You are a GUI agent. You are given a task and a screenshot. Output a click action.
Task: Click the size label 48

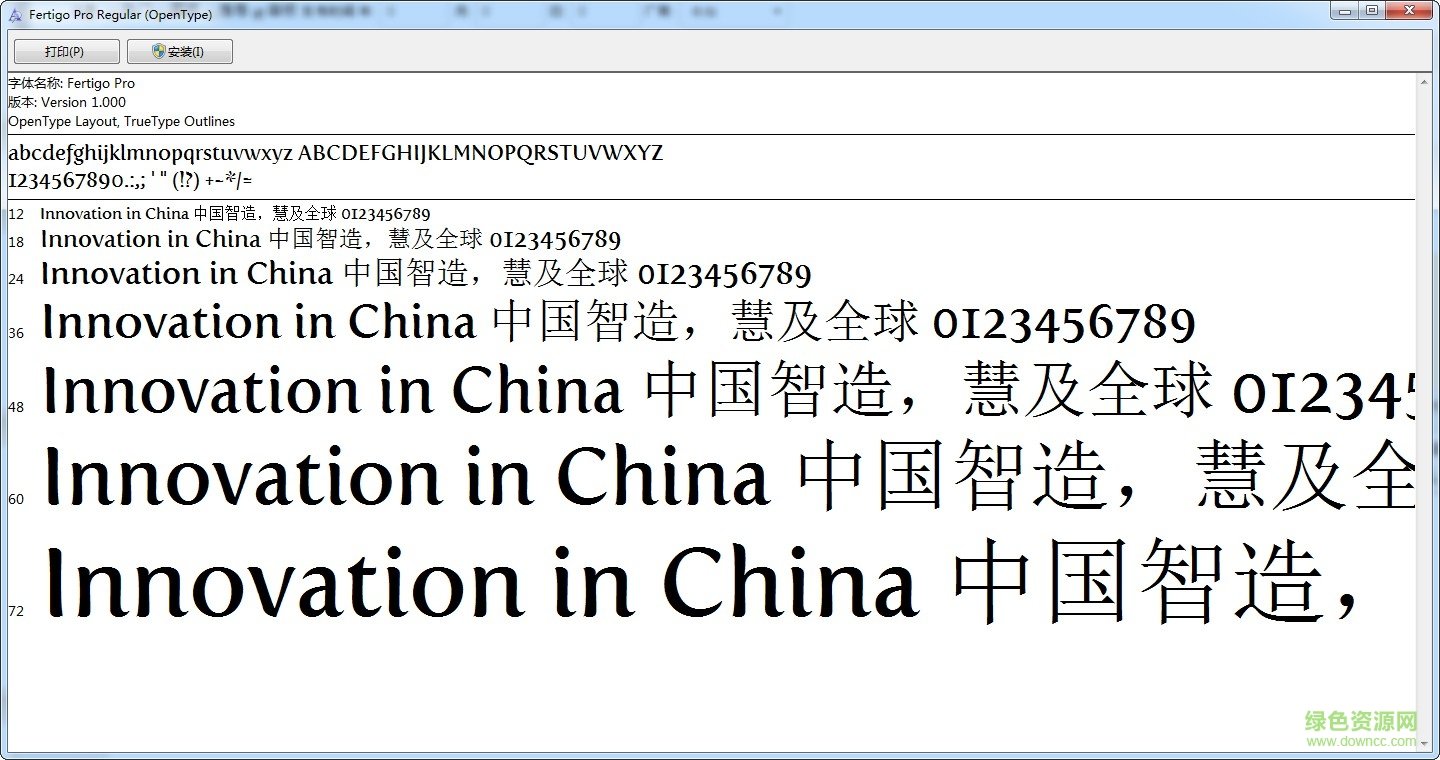[16, 407]
